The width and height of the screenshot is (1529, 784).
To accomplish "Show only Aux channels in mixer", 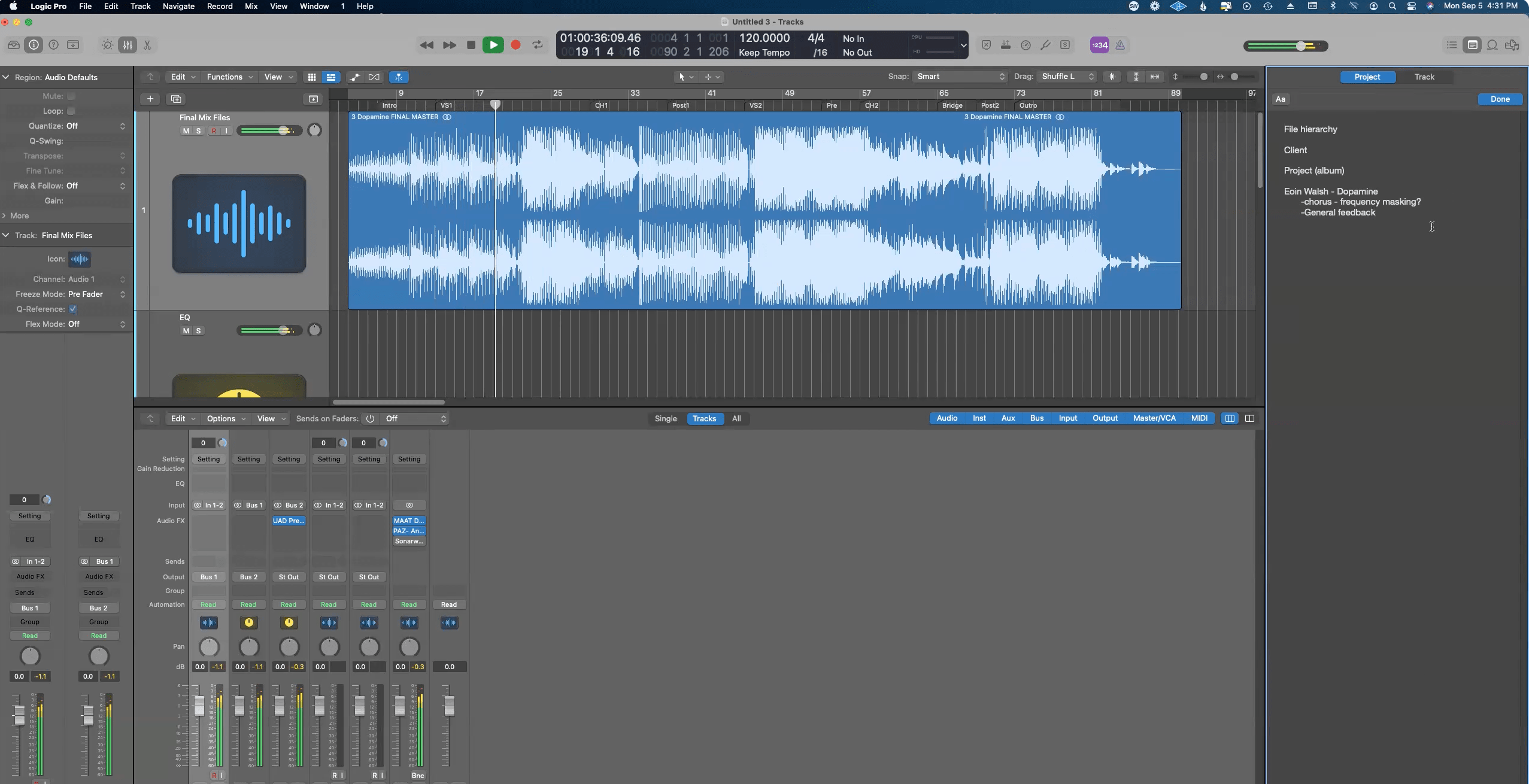I will tap(1008, 418).
